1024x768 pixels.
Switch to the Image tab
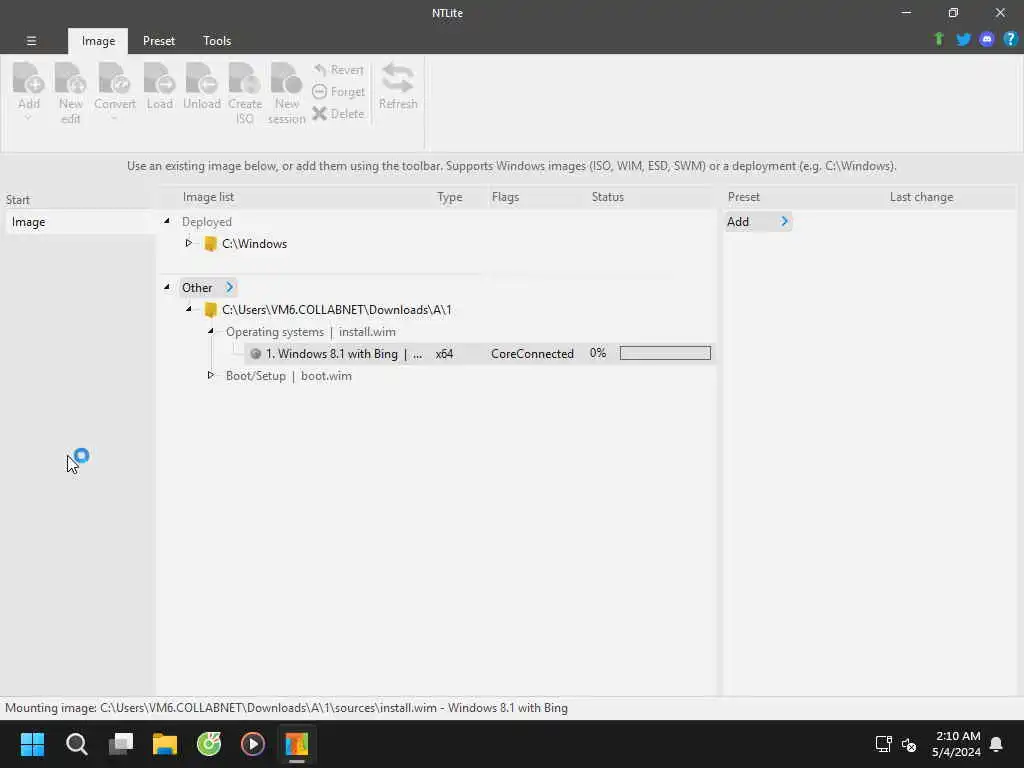98,40
